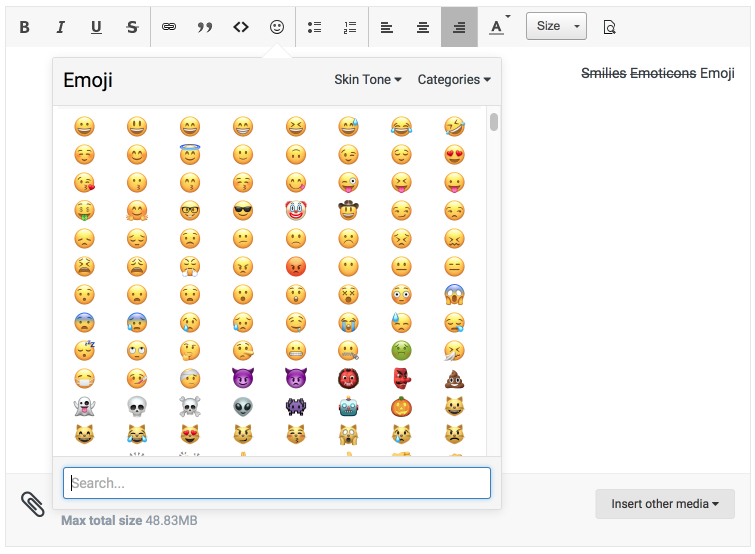Insert a code snippet
The height and width of the screenshot is (554, 755).
click(x=241, y=27)
